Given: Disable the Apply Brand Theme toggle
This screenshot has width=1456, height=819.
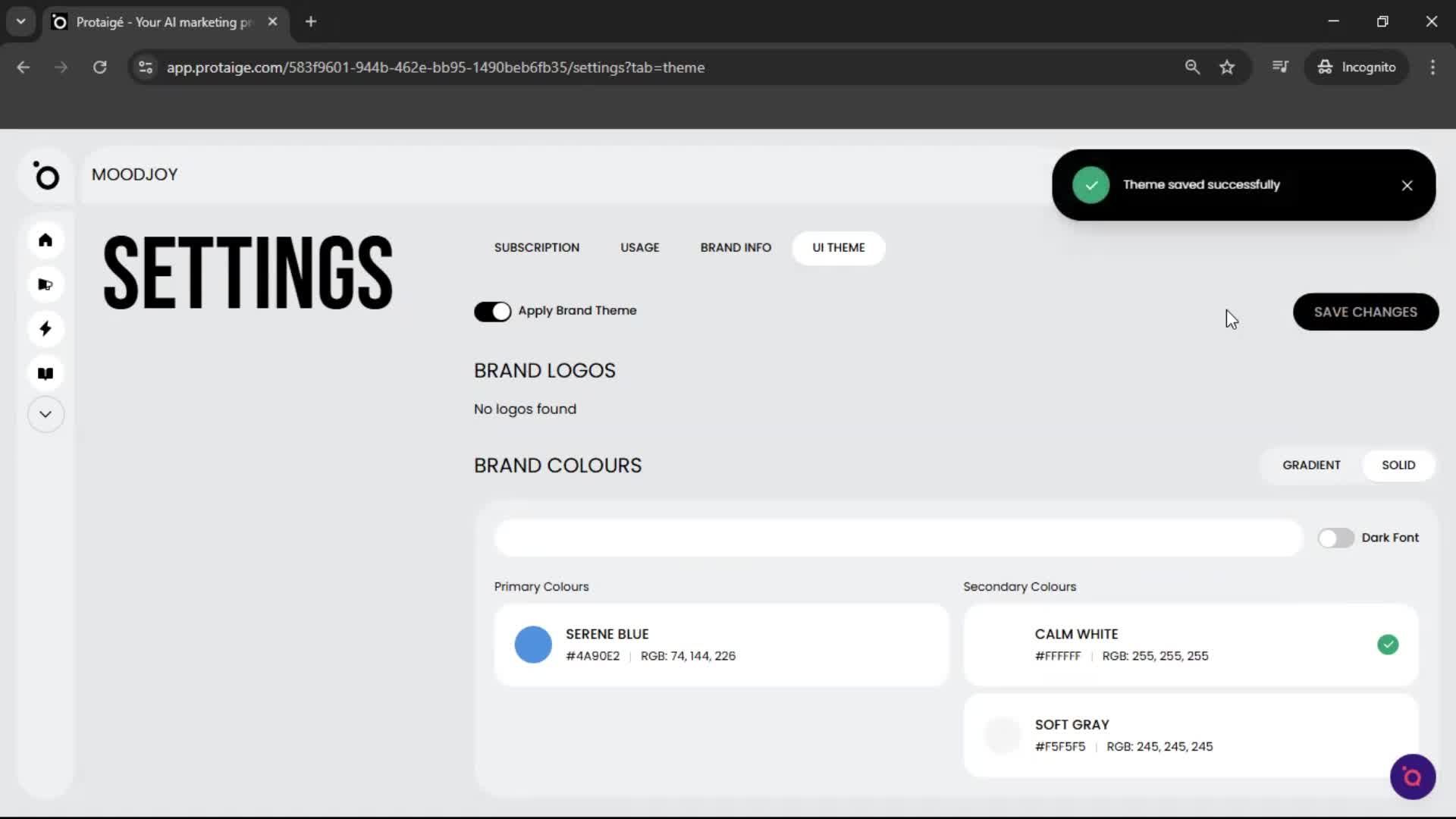Looking at the screenshot, I should click(493, 312).
